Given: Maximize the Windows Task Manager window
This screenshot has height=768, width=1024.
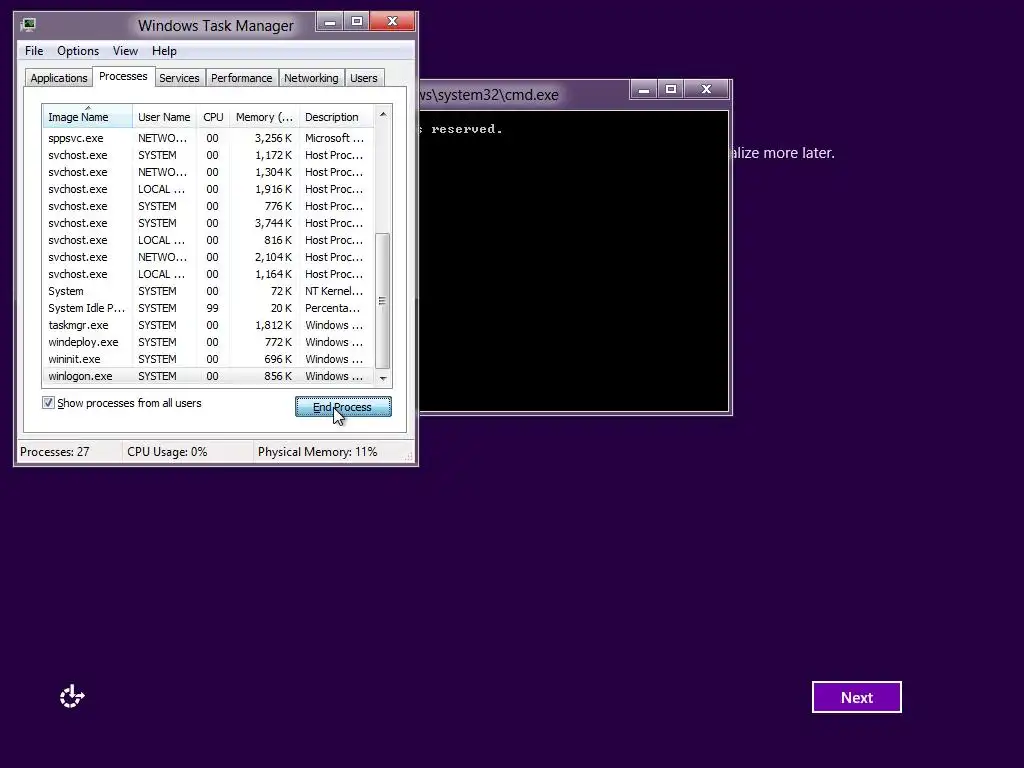Looking at the screenshot, I should click(357, 22).
